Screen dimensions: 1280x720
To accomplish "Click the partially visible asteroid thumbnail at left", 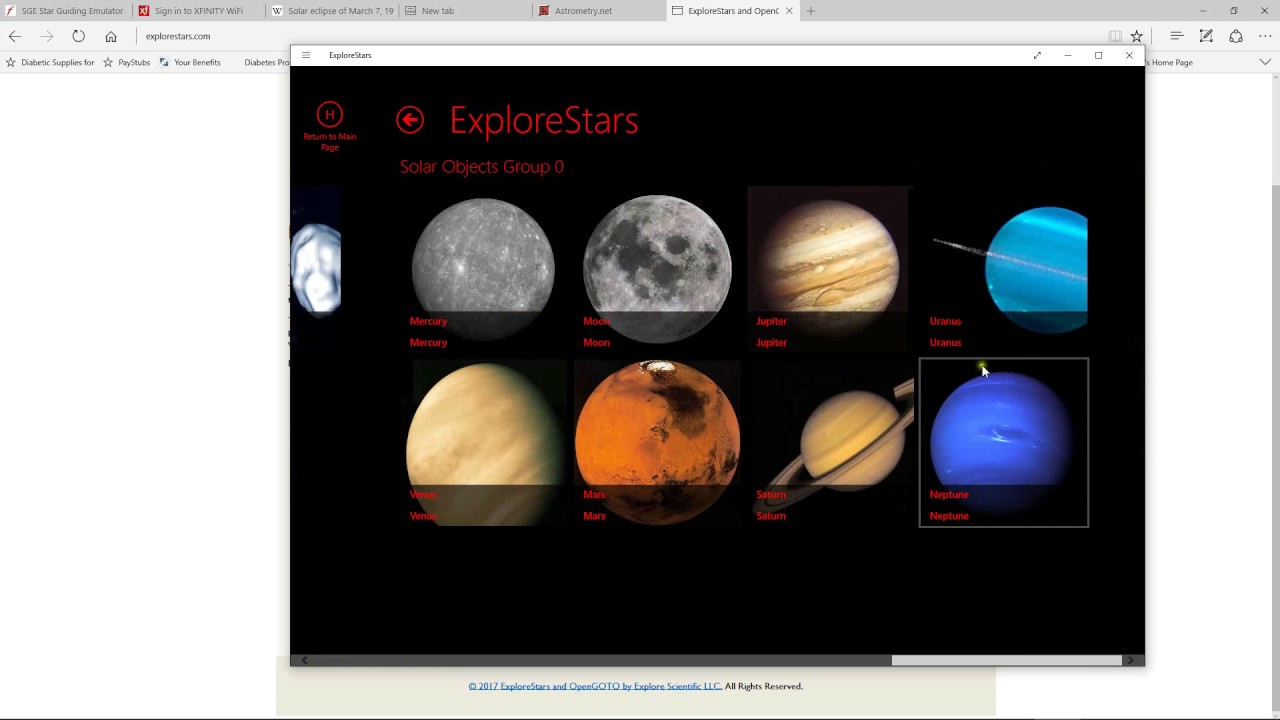I will tap(316, 270).
